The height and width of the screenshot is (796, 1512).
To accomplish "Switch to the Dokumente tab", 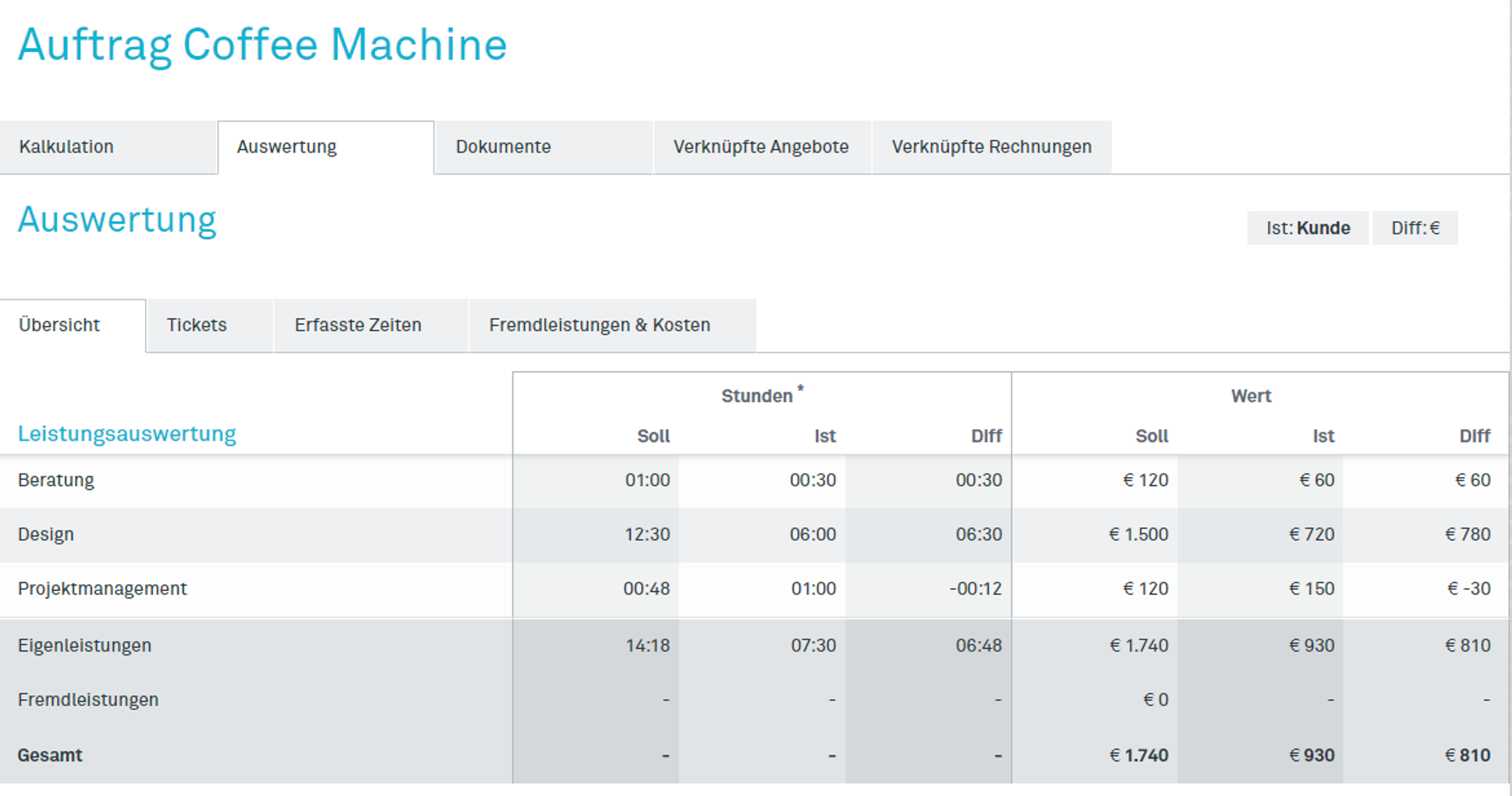I will point(544,147).
